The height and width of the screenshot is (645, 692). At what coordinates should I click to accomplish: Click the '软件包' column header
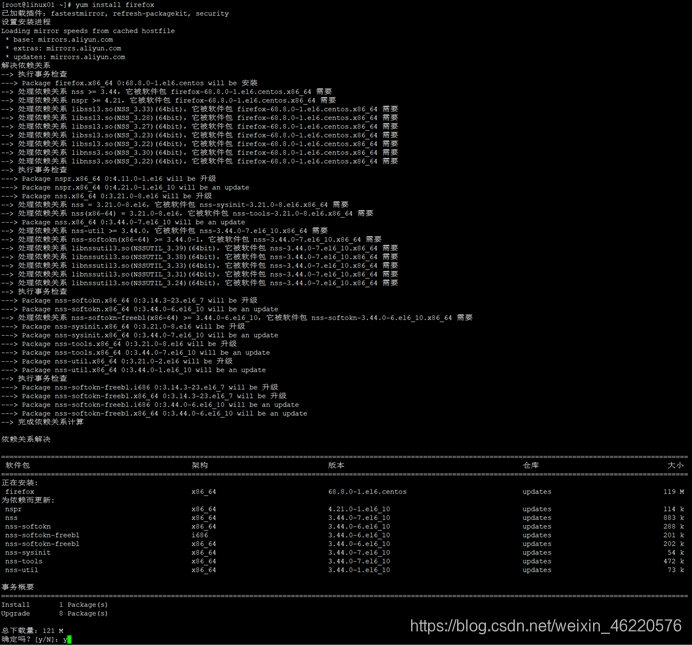tap(18, 465)
